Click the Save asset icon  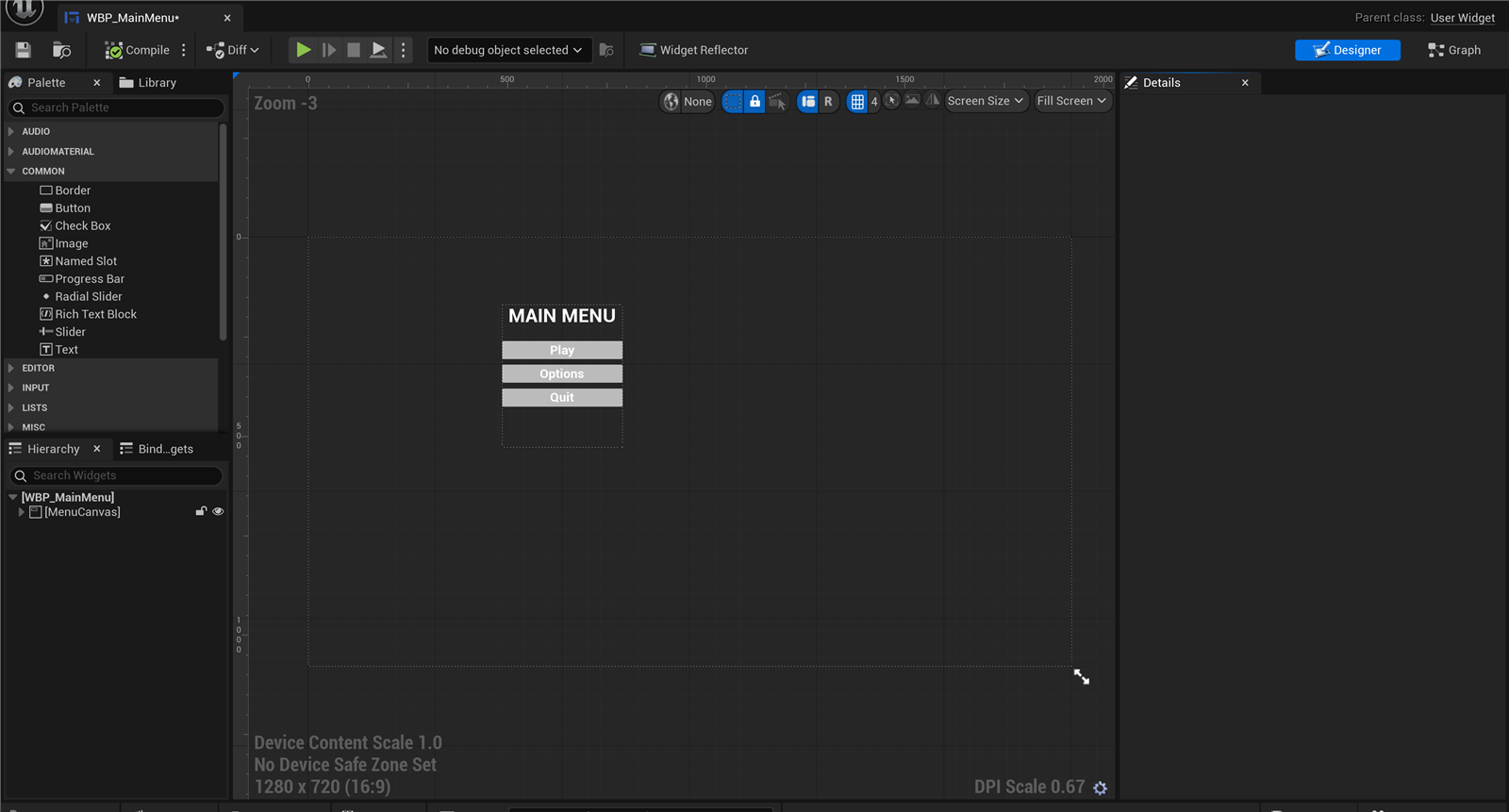24,50
